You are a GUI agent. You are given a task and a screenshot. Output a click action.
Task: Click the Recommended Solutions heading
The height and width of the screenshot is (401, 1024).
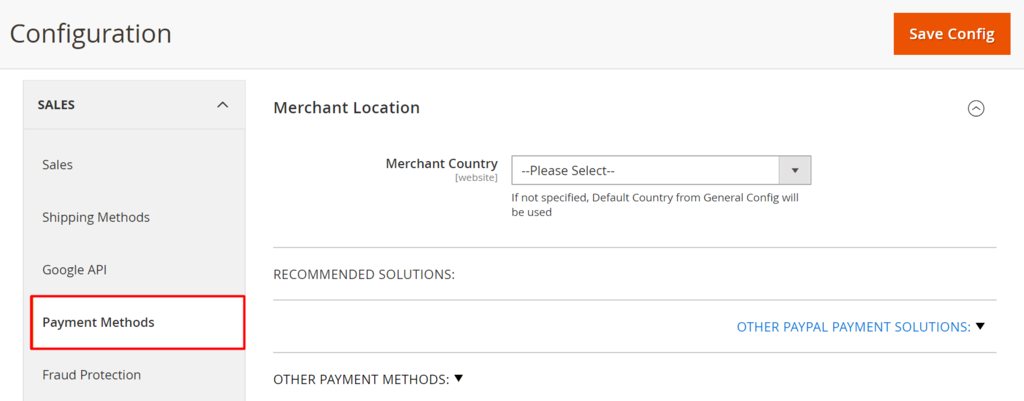pyautogui.click(x=364, y=273)
